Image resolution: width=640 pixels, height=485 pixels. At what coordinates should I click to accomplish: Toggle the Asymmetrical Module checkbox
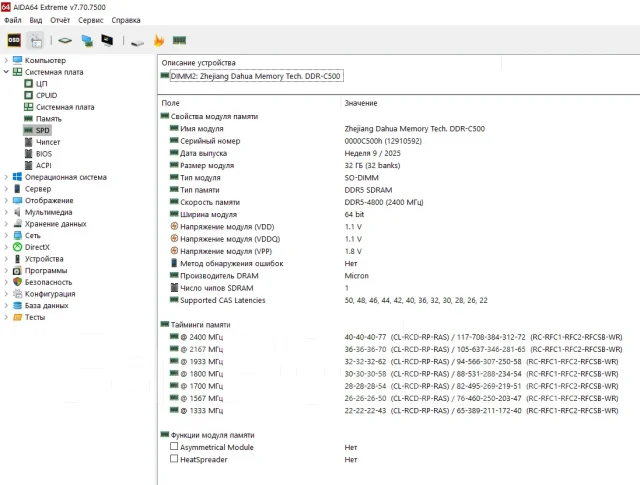tap(174, 446)
